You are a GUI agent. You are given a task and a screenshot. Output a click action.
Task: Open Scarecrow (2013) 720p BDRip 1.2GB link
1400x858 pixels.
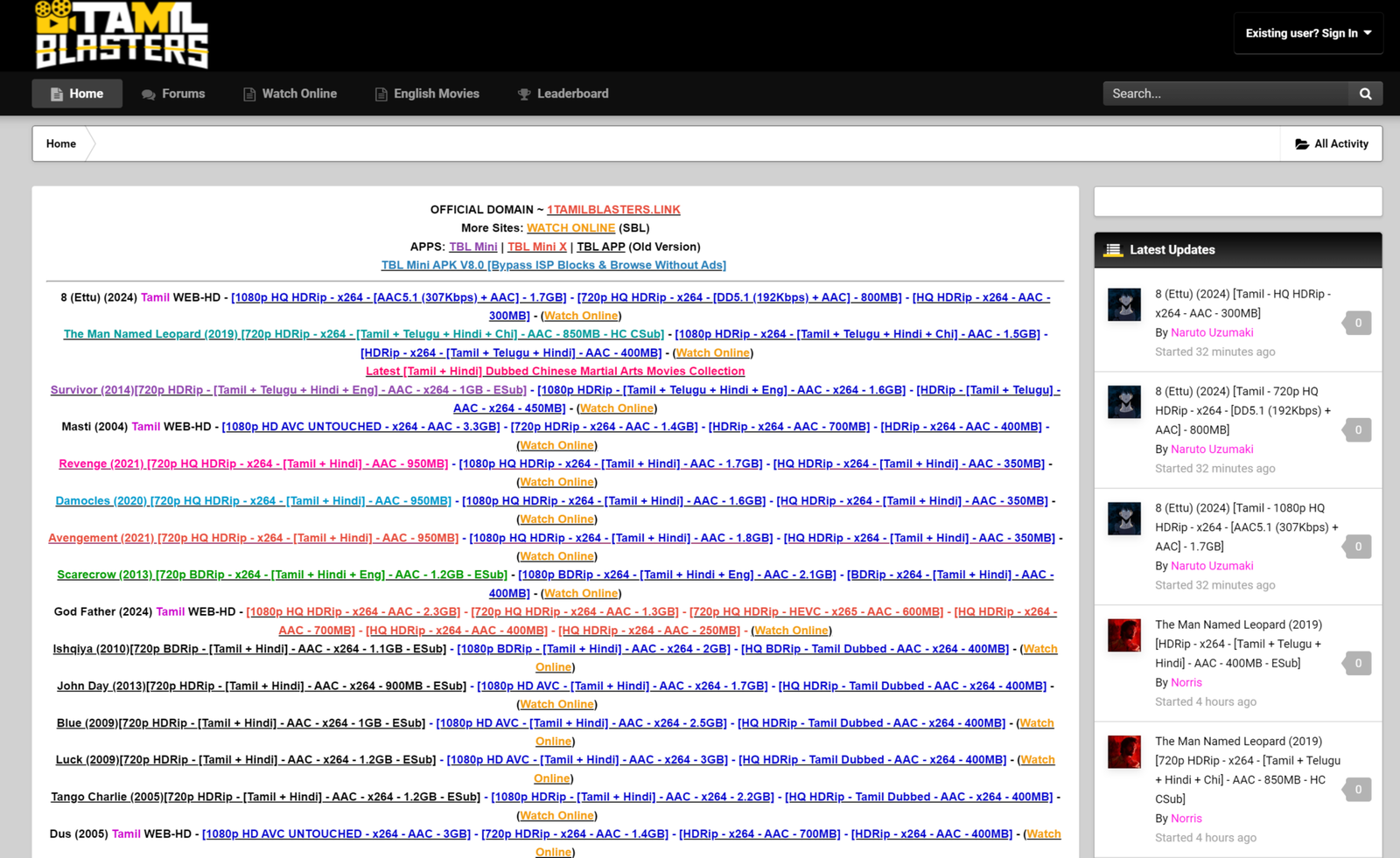283,575
